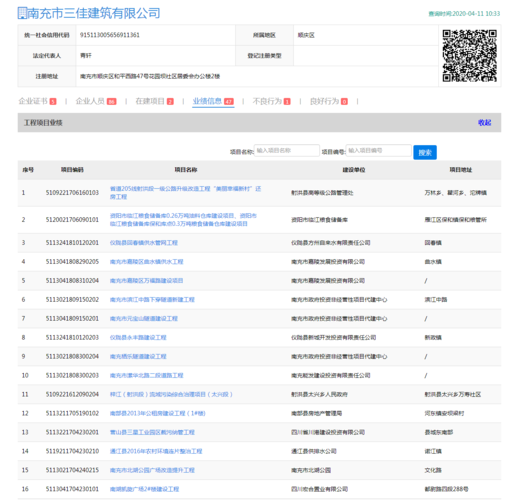The width and height of the screenshot is (523, 500).
Task: Click the red count badge on 良好行为
Action: pos(344,102)
